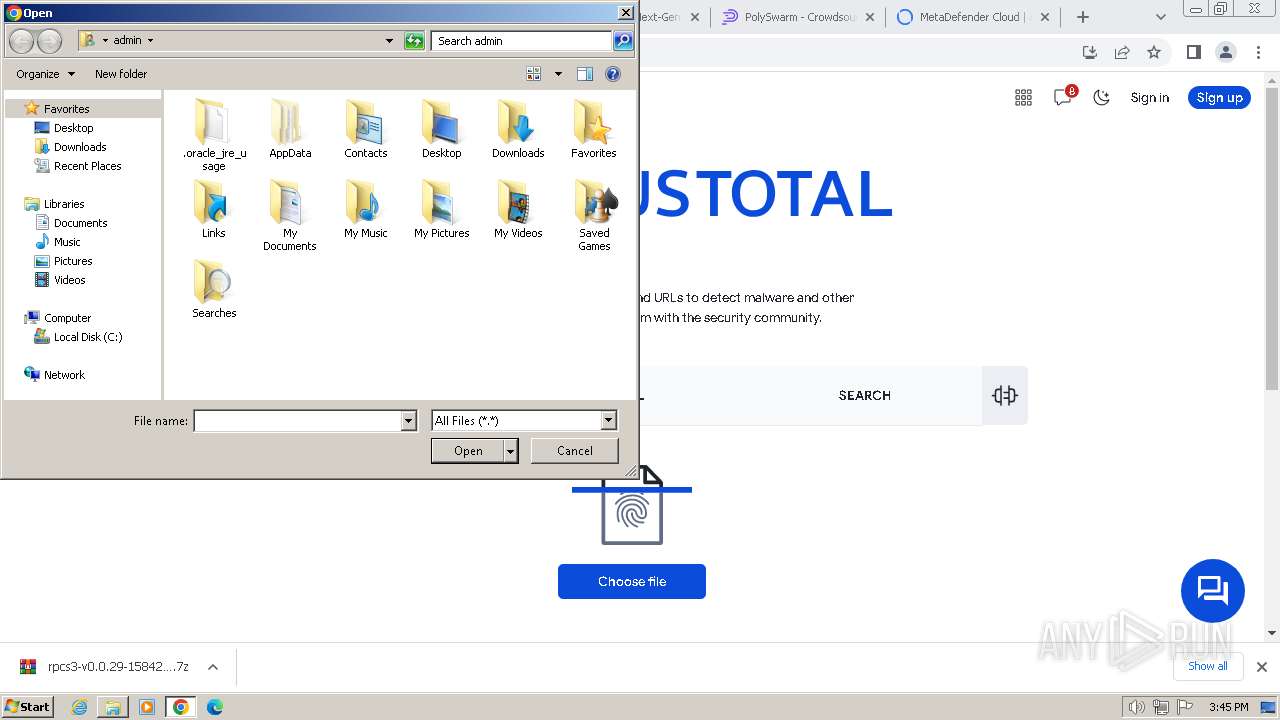Expand the change view dropdown arrow

(558, 74)
